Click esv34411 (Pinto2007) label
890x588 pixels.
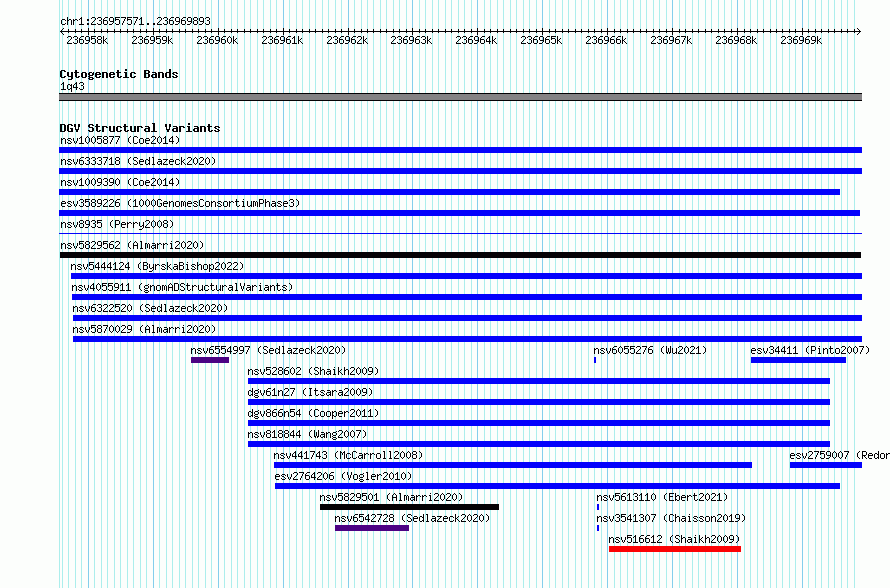pos(810,350)
